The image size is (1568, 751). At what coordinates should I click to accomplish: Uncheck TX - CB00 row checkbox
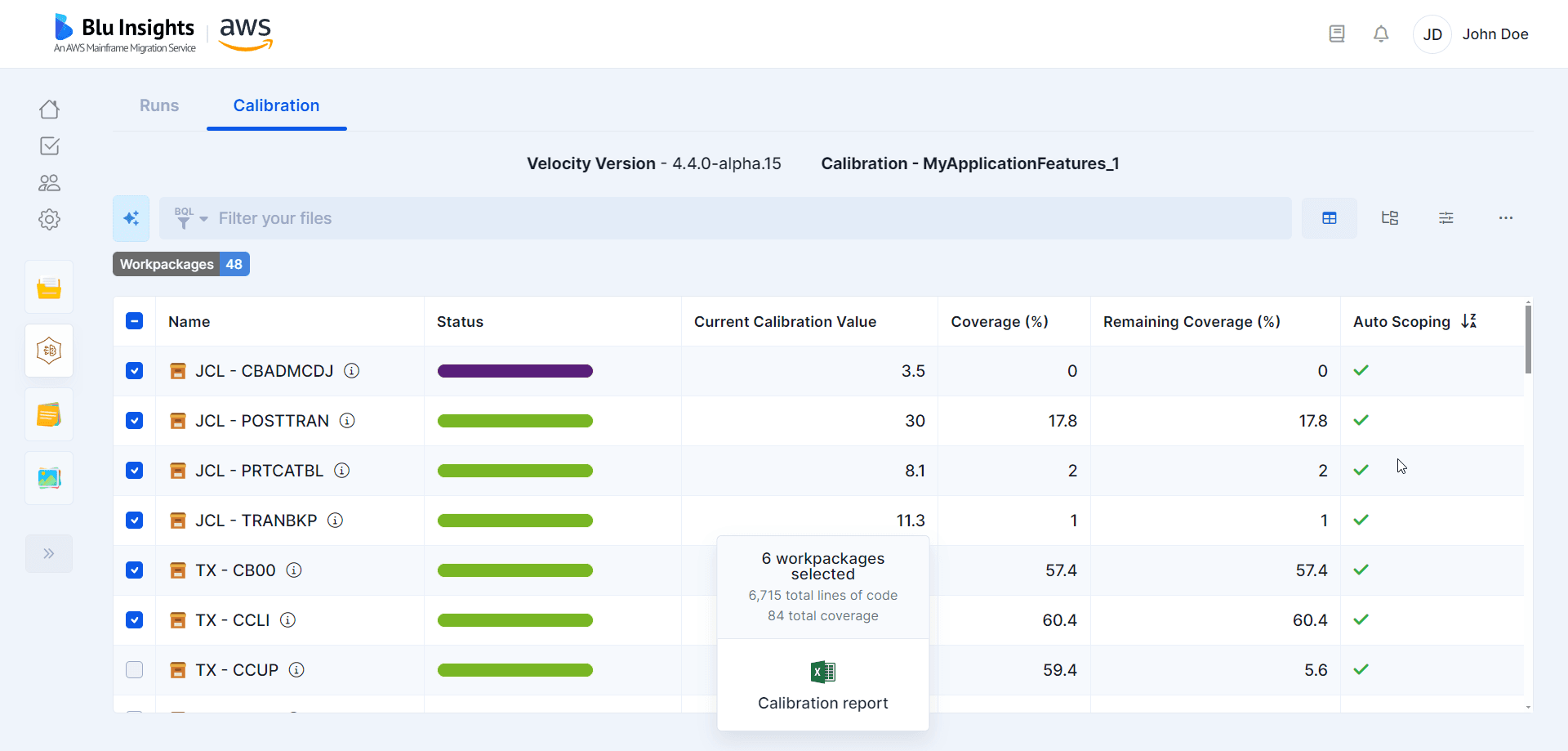click(135, 570)
